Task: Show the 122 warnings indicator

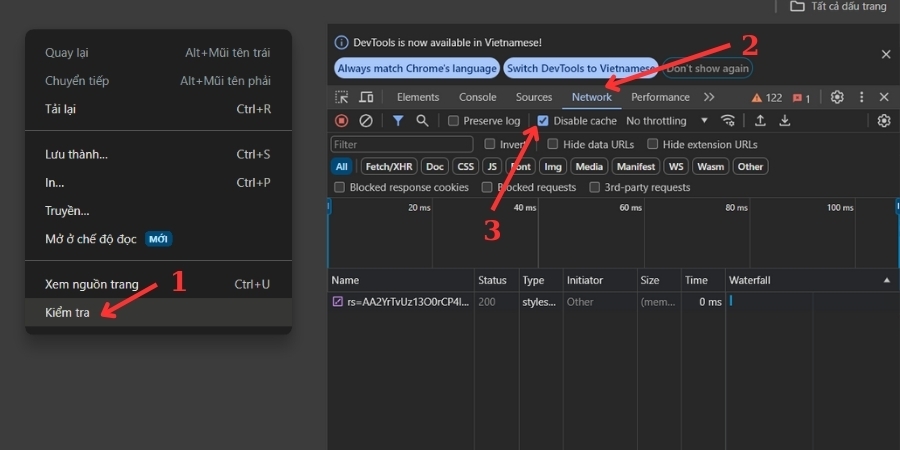Action: 767,98
